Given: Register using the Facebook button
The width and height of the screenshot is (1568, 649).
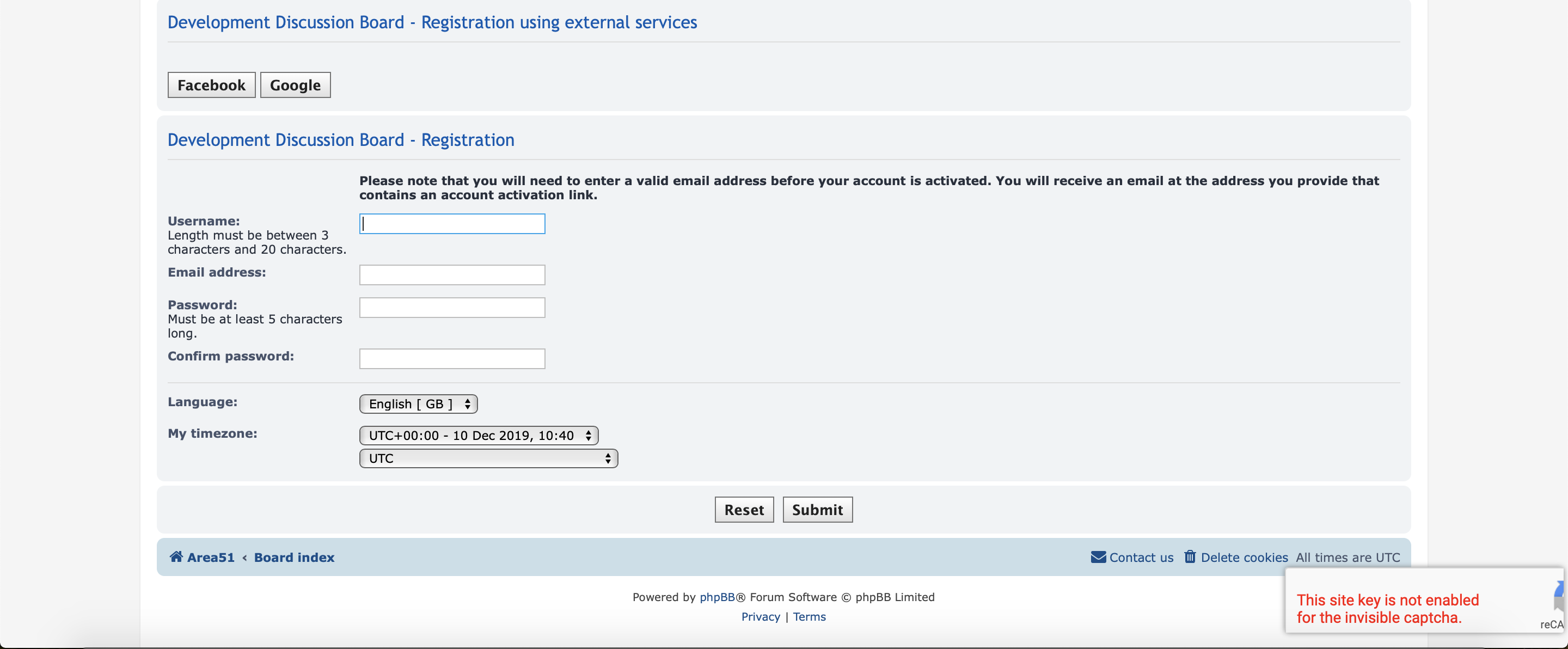Looking at the screenshot, I should tap(211, 85).
